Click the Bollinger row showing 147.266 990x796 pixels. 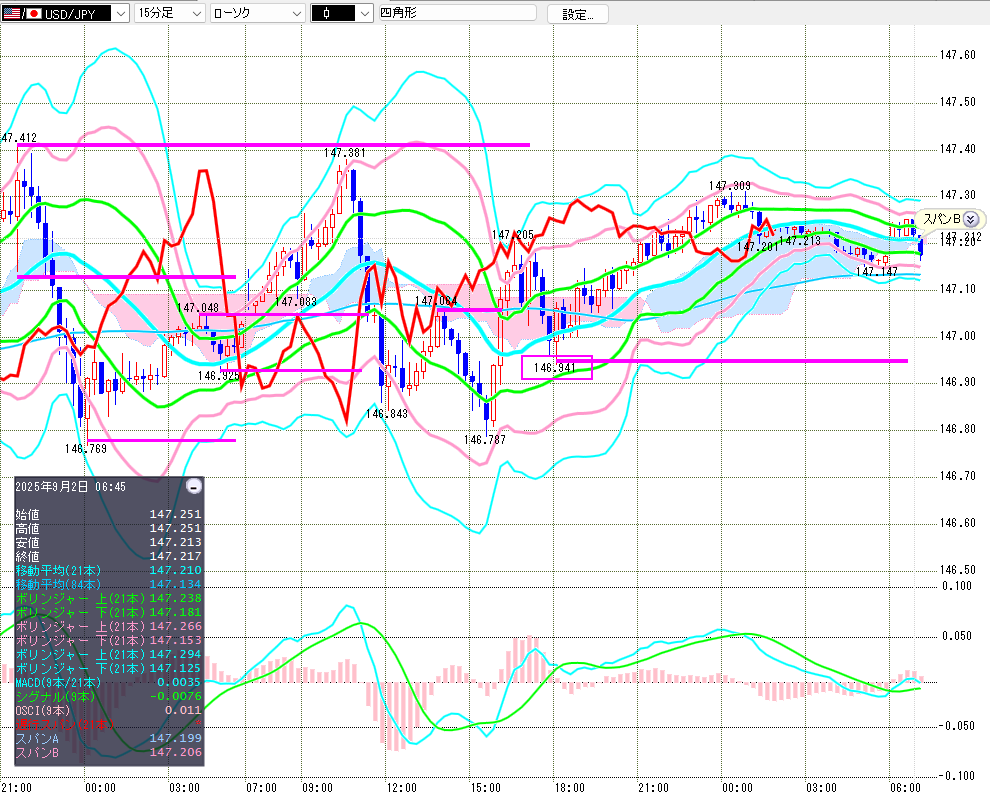[x=108, y=626]
